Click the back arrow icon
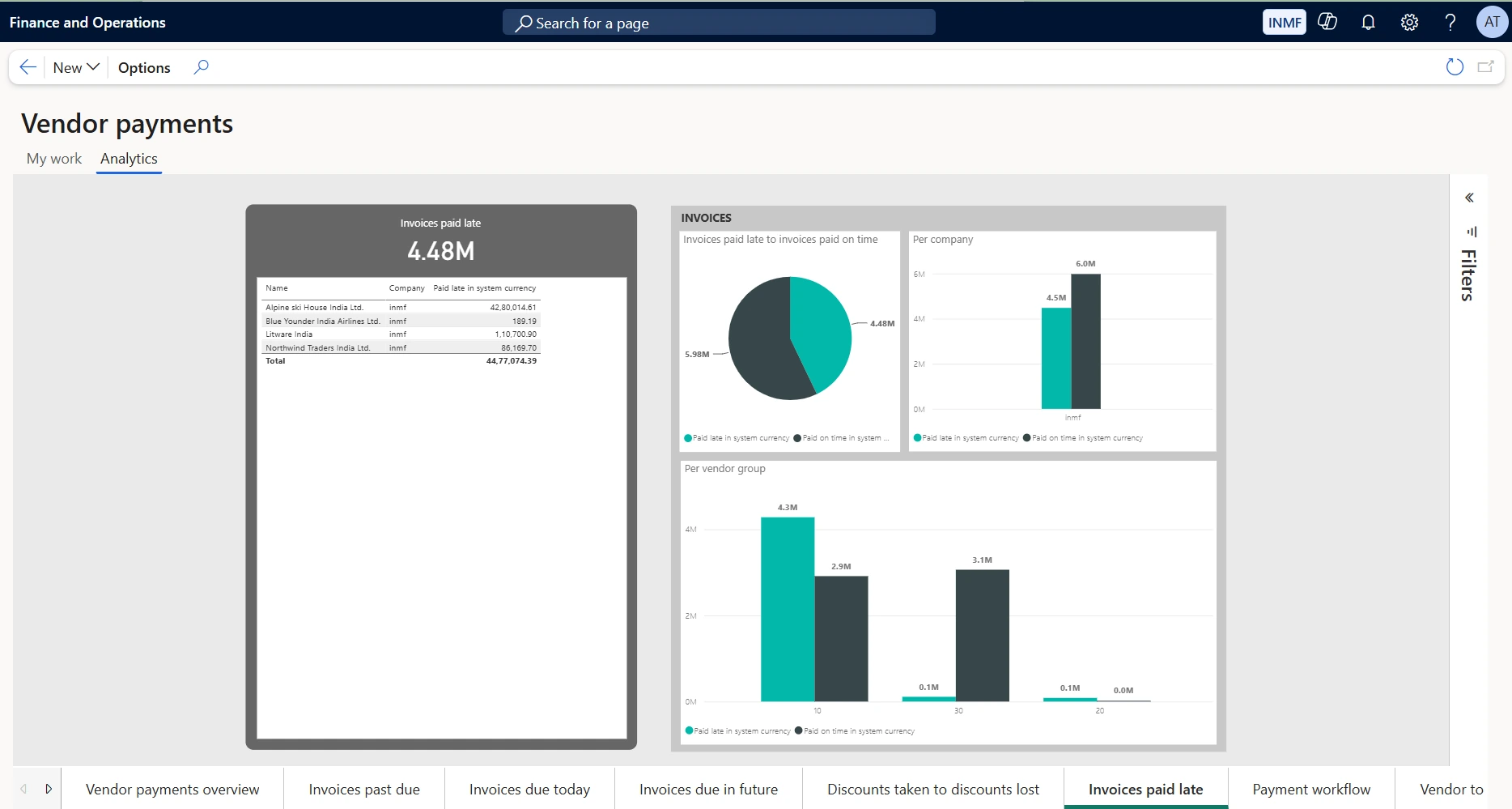 coord(28,67)
